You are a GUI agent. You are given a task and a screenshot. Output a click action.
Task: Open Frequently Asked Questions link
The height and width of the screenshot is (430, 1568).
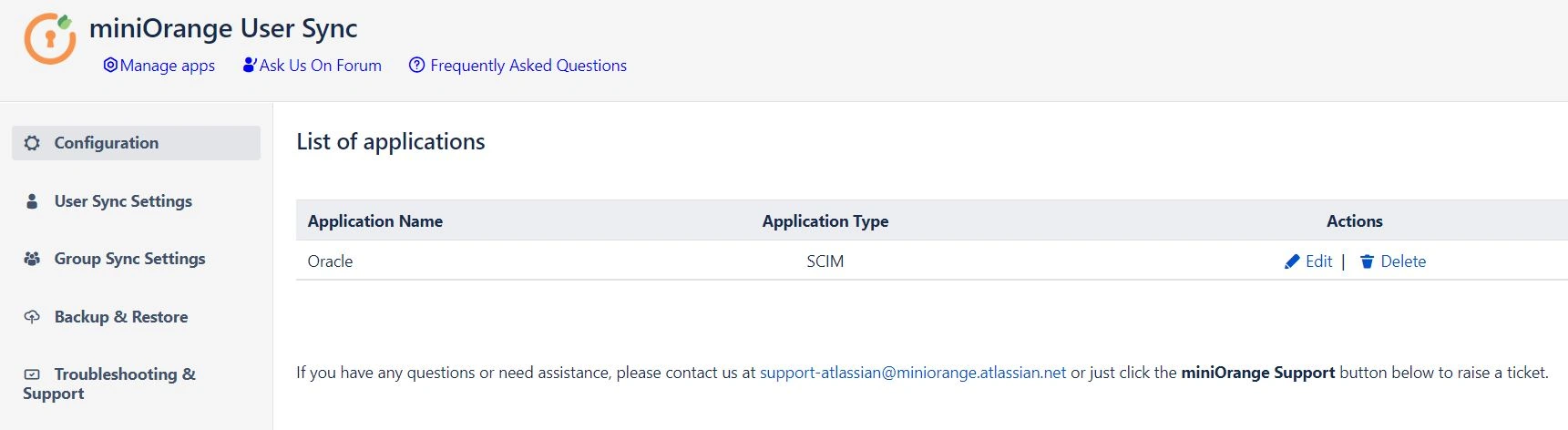point(528,66)
